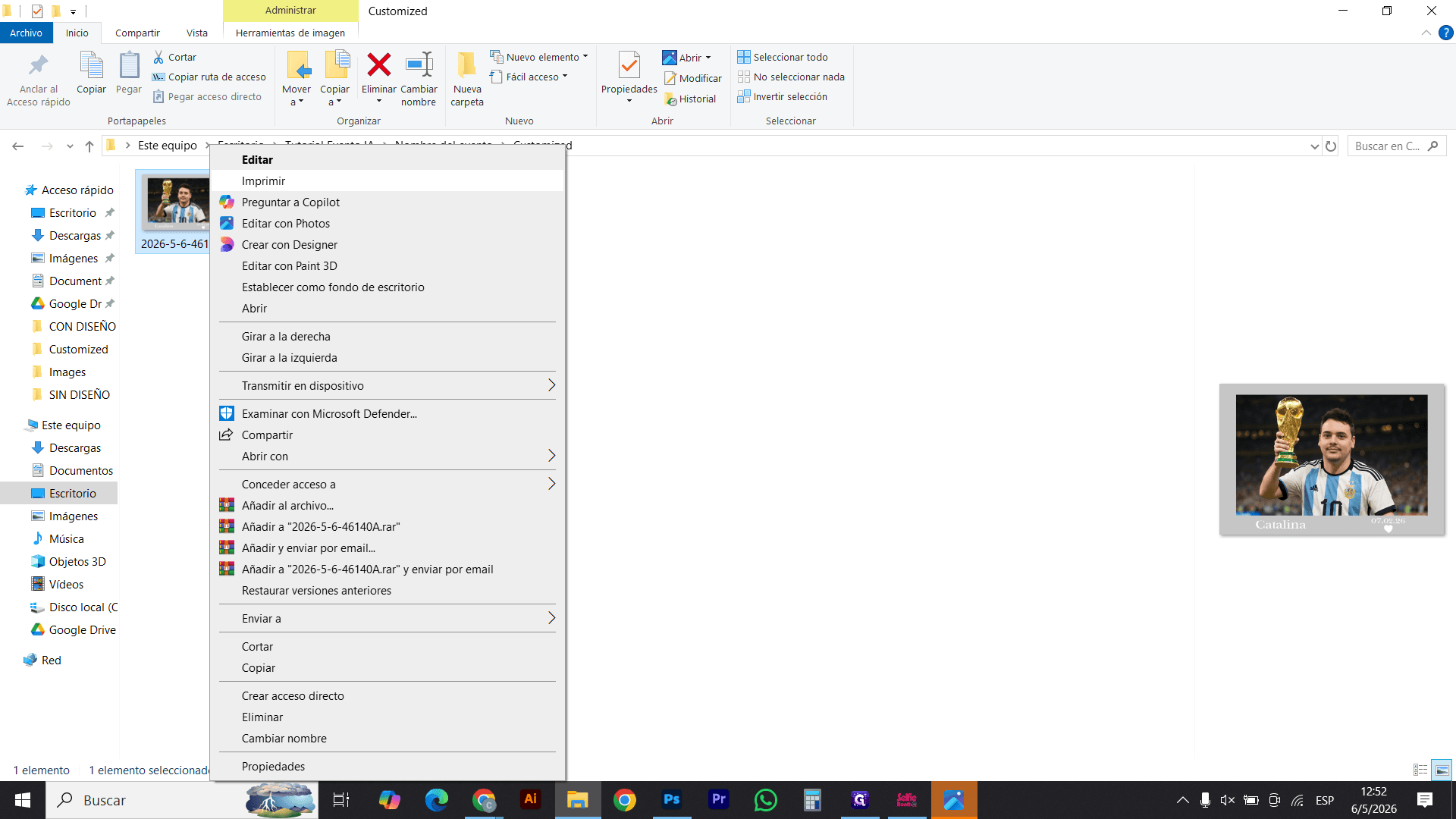The image size is (1456, 819).
Task: Open Windows Start menu button
Action: tap(22, 799)
